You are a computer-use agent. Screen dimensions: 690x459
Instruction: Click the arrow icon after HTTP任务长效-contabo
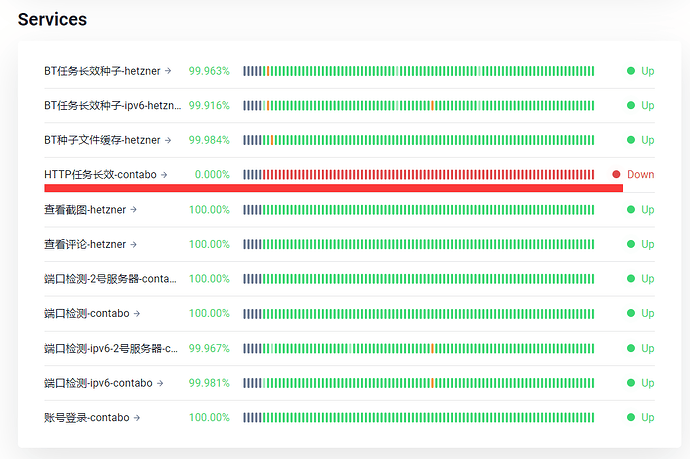point(164,175)
